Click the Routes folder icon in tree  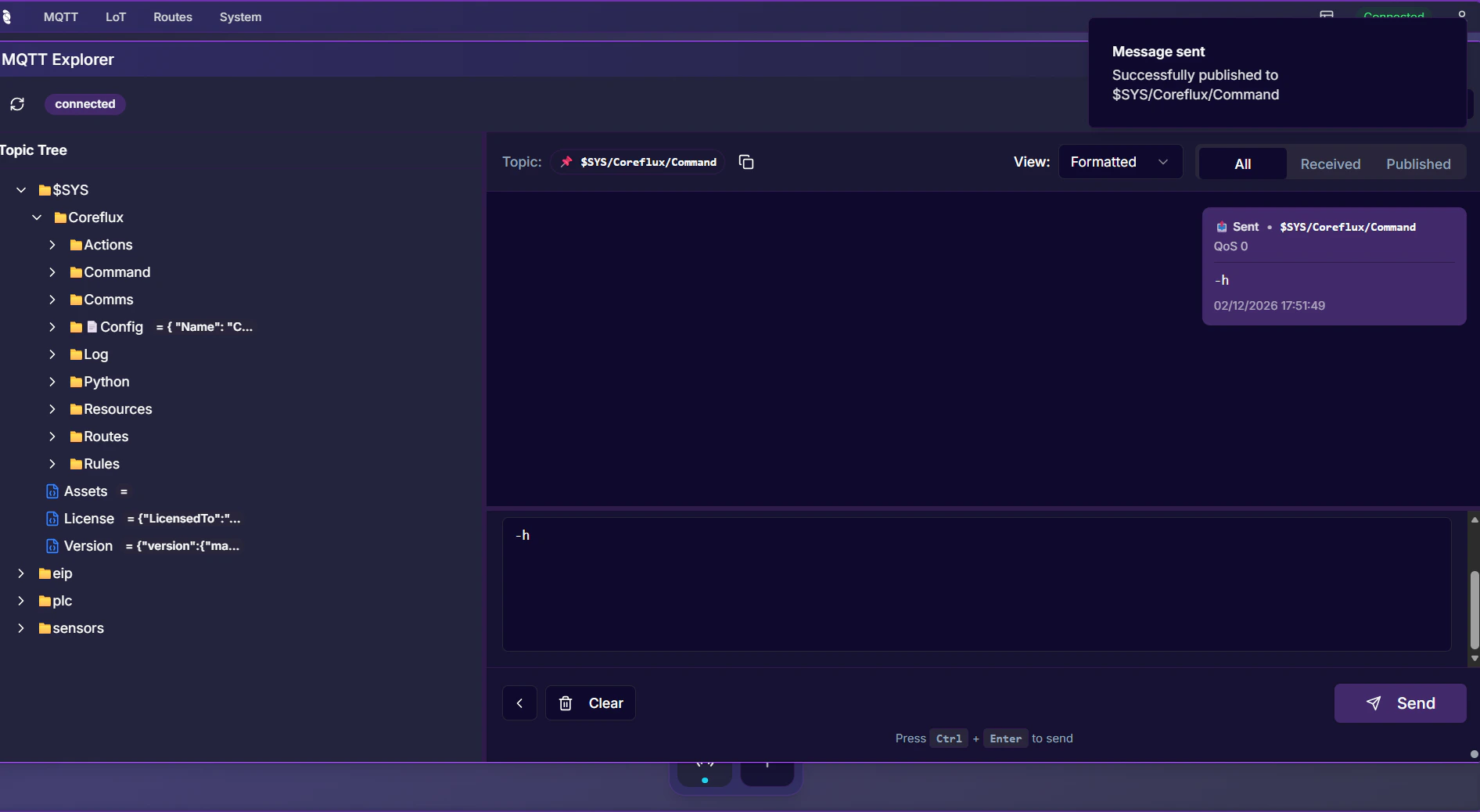pyautogui.click(x=76, y=437)
